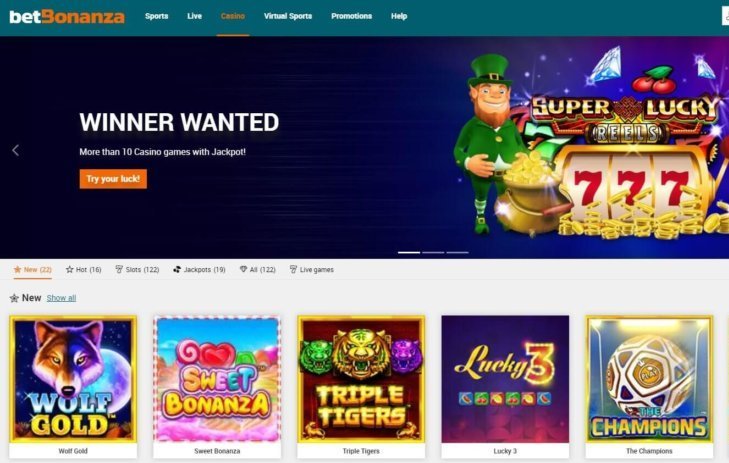Follow the Show all link
729x463 pixels.
(x=61, y=298)
